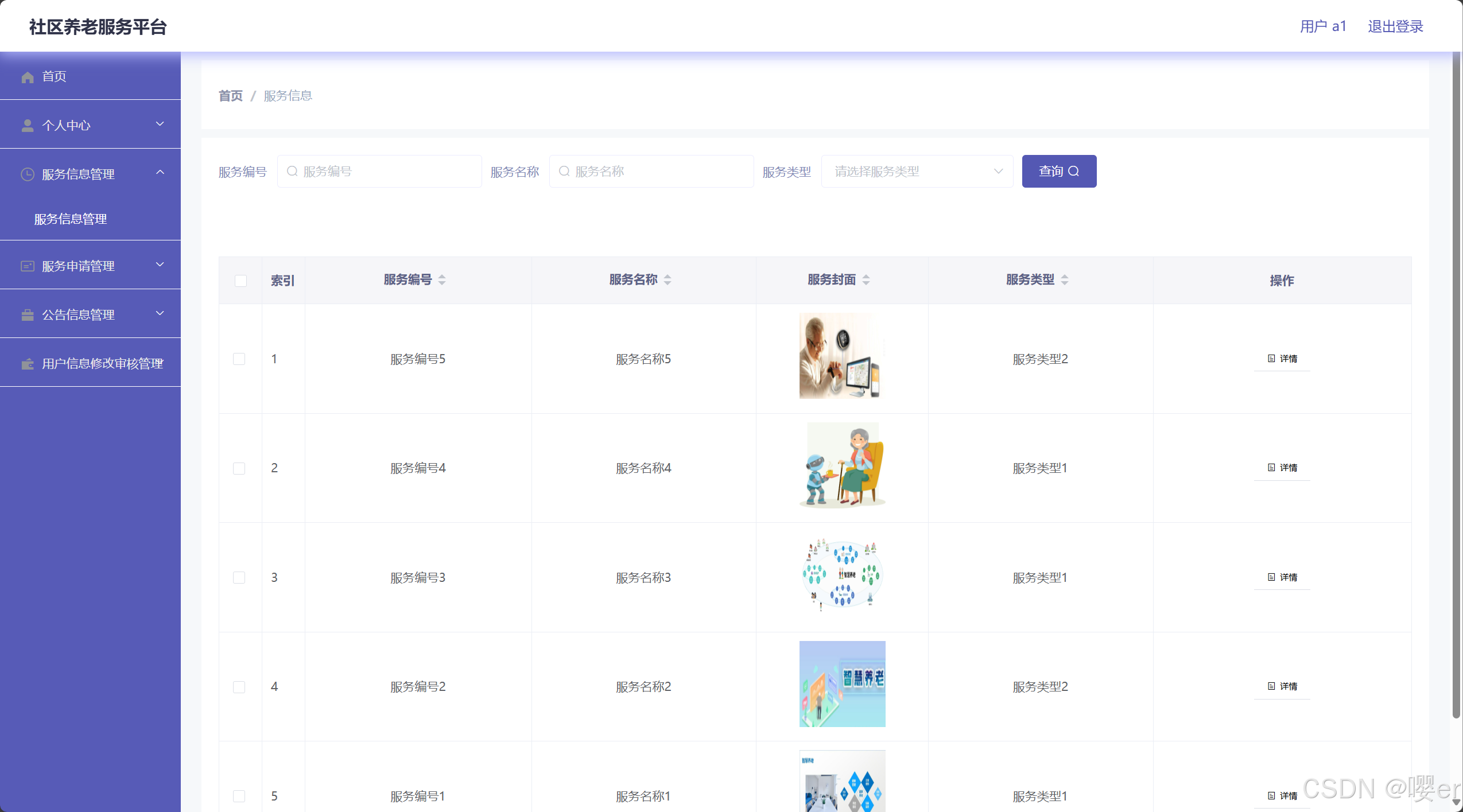Check the checkbox for row 服务编号3

239,578
